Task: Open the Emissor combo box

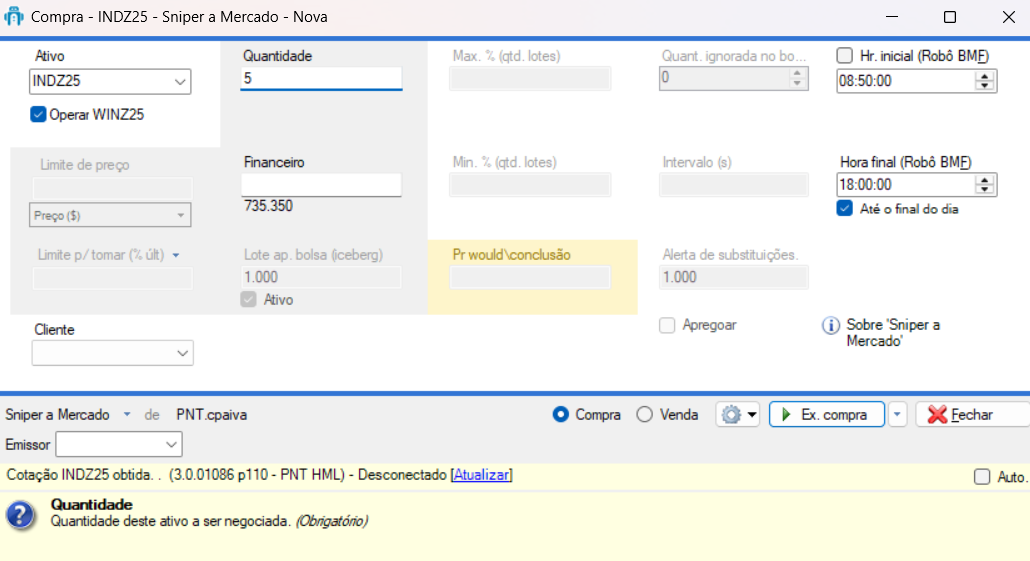Action: [171, 444]
